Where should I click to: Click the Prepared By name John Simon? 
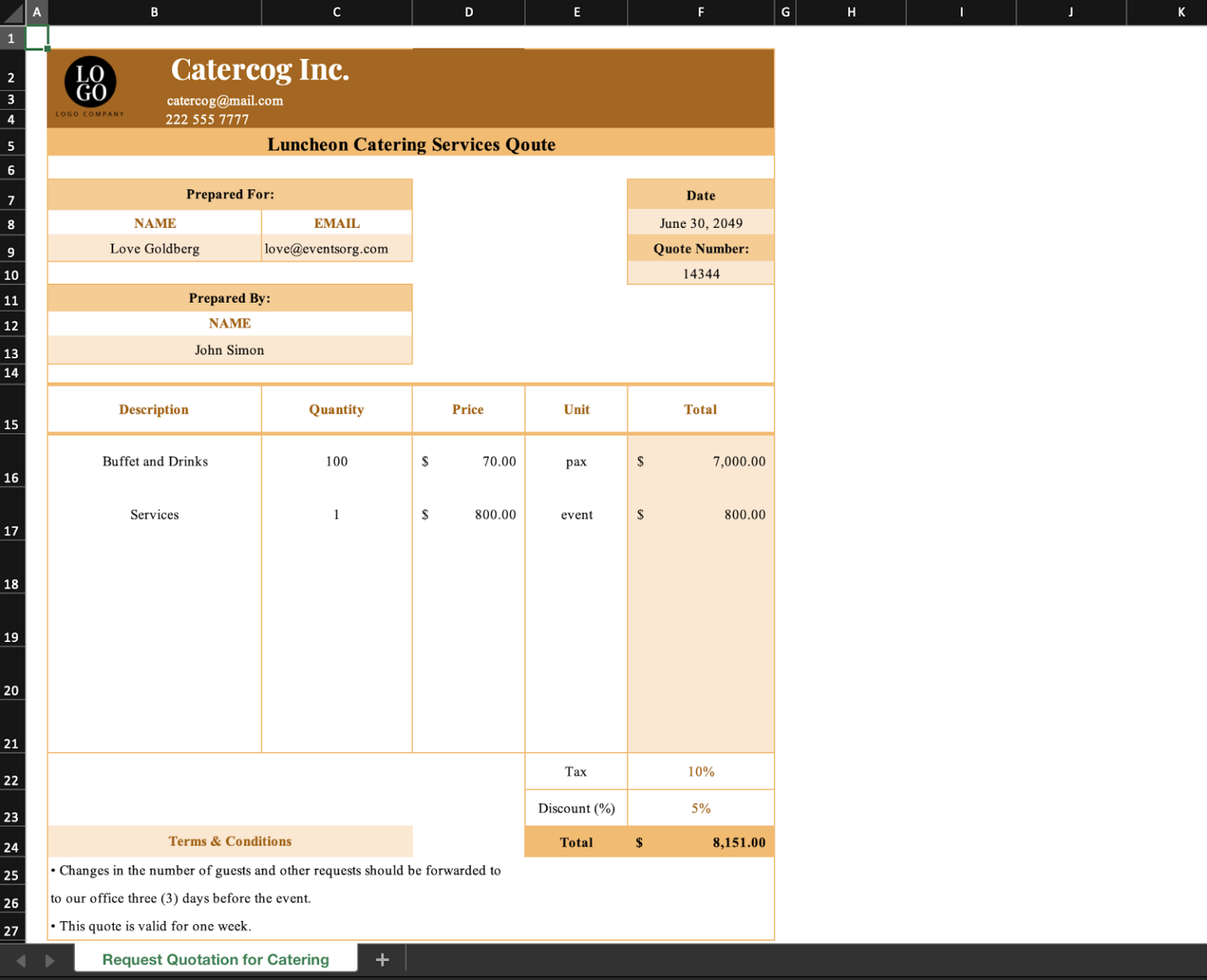coord(229,350)
